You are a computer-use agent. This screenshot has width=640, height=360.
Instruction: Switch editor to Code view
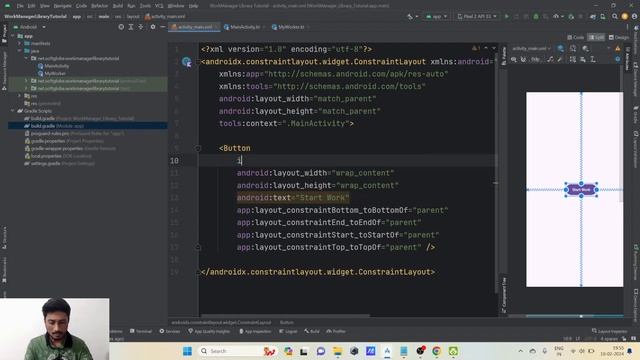click(x=576, y=37)
